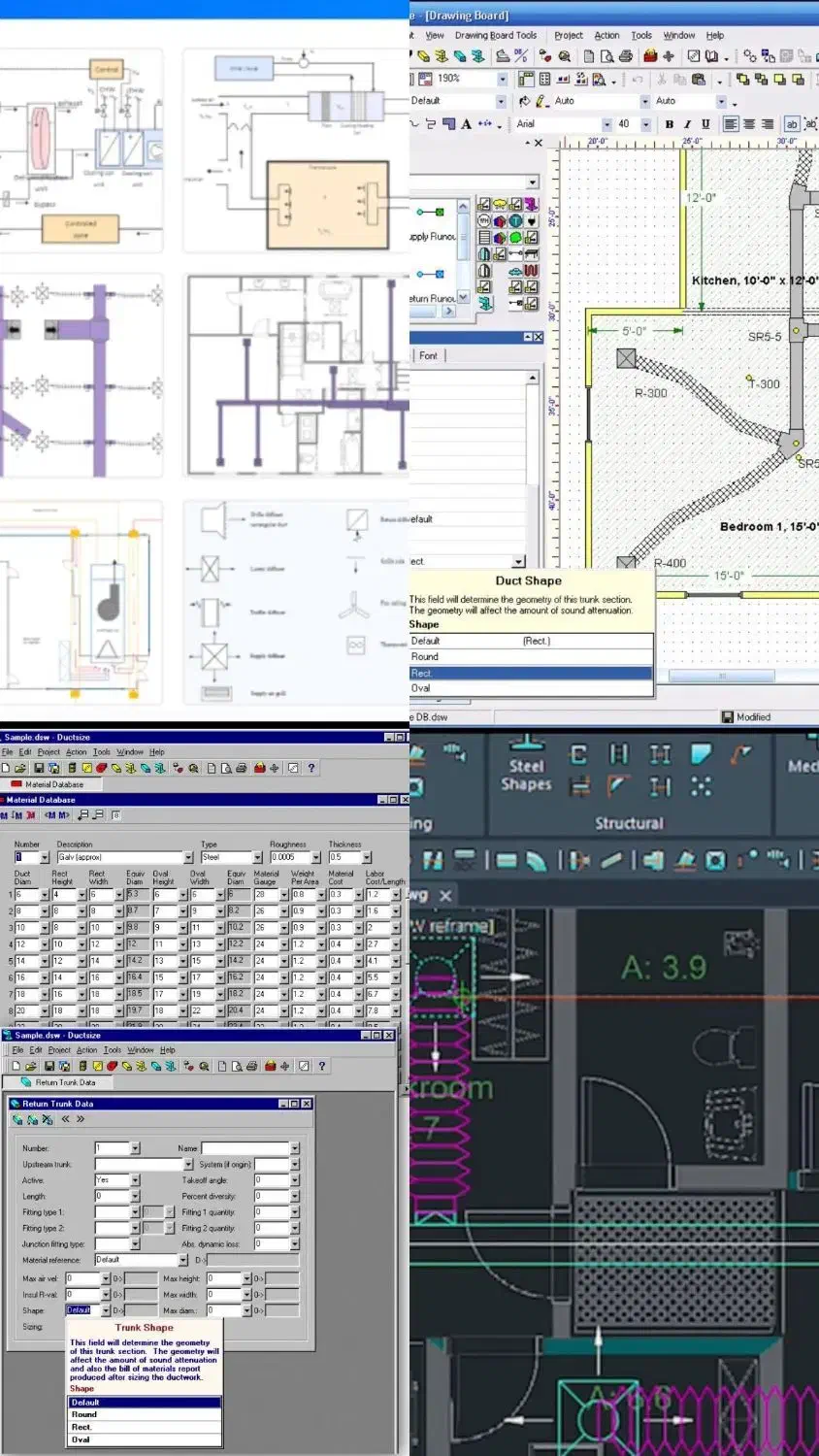This screenshot has width=819, height=1456.
Task: Select Oval in Duct Shape list
Action: coord(531,688)
